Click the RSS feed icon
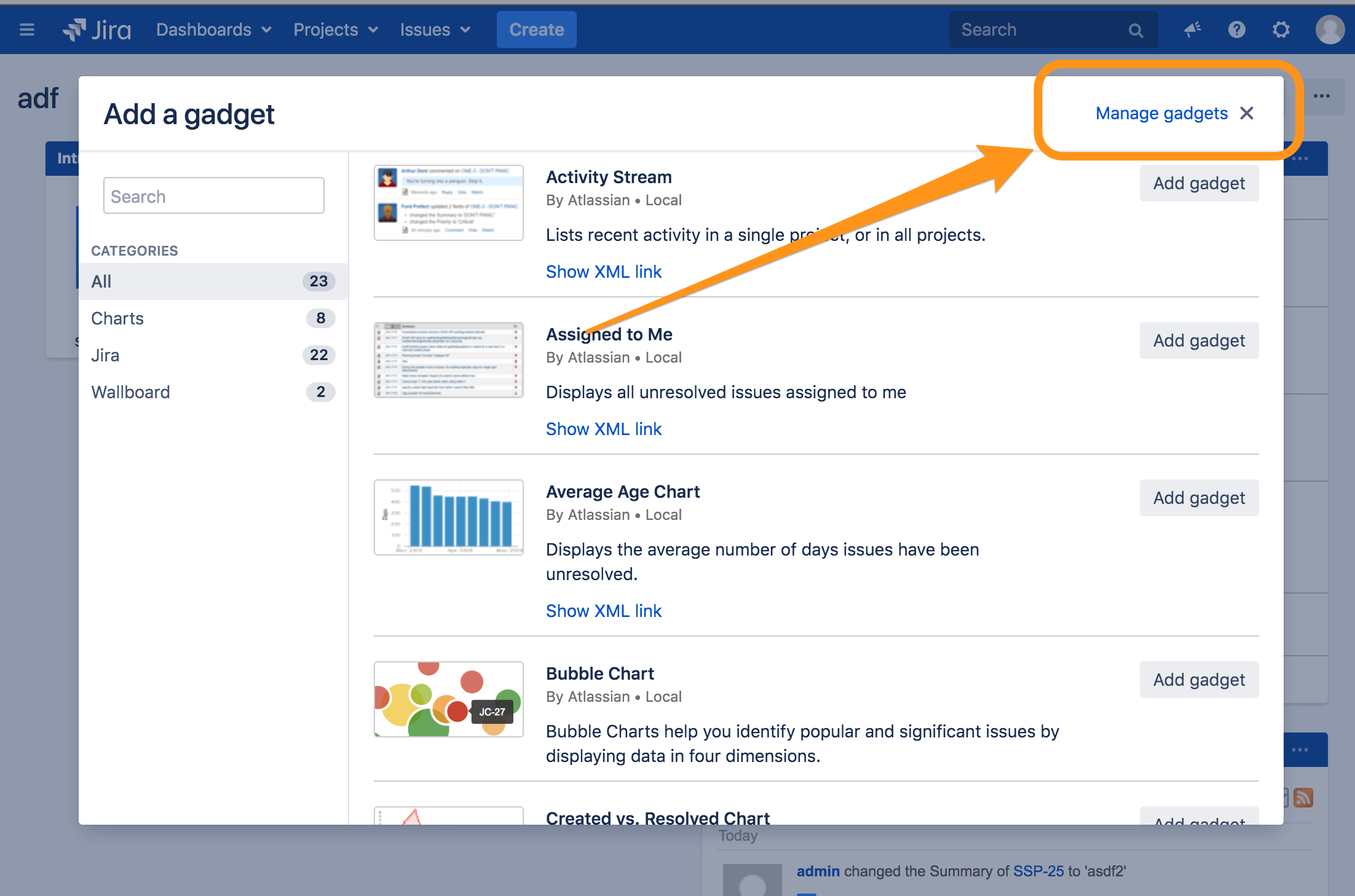This screenshot has height=896, width=1355. pos(1303,798)
